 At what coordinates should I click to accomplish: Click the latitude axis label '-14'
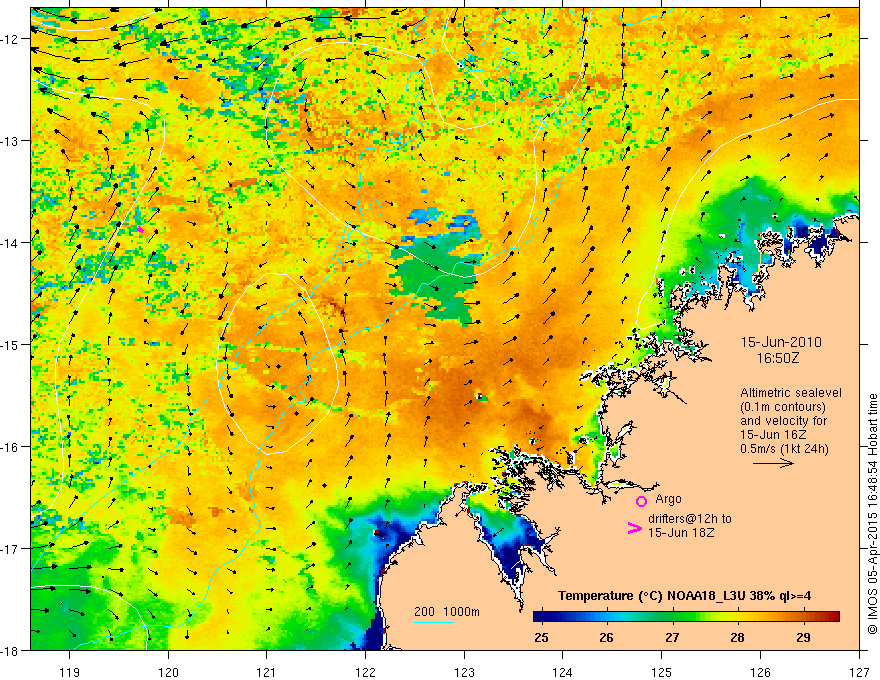pos(10,243)
